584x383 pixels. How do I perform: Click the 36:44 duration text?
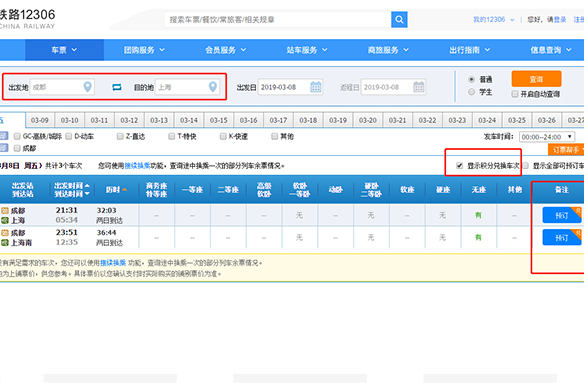click(107, 233)
